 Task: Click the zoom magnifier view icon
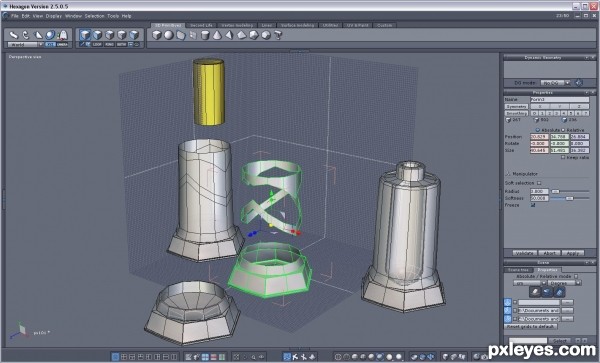(253, 357)
